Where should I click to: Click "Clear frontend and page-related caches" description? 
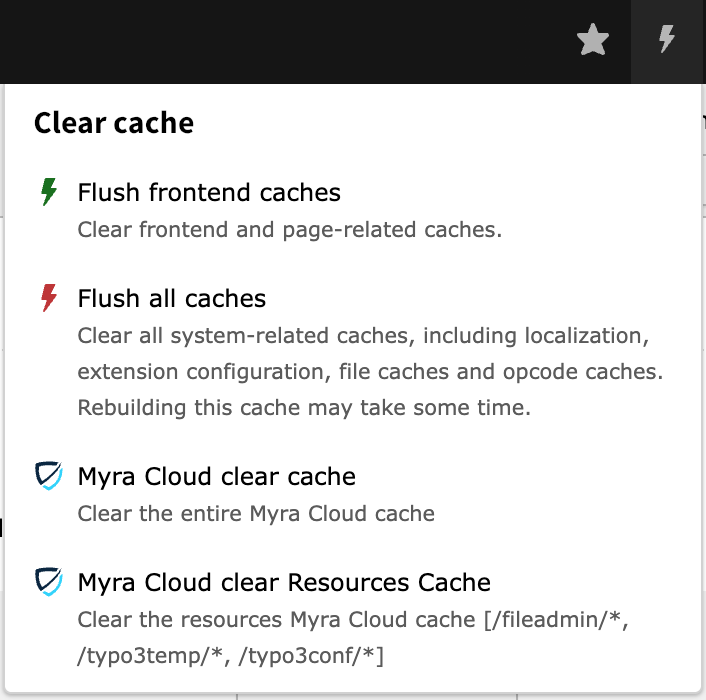[290, 230]
